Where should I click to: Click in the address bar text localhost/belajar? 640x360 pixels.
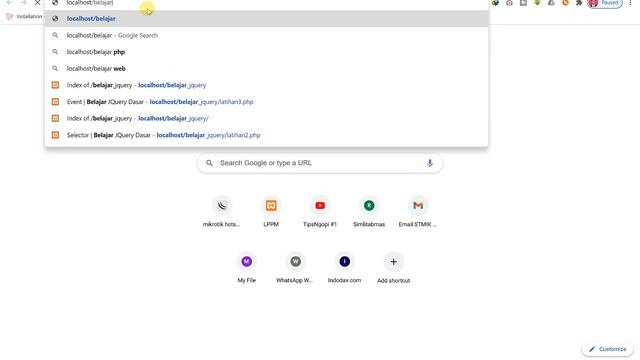[x=90, y=3]
